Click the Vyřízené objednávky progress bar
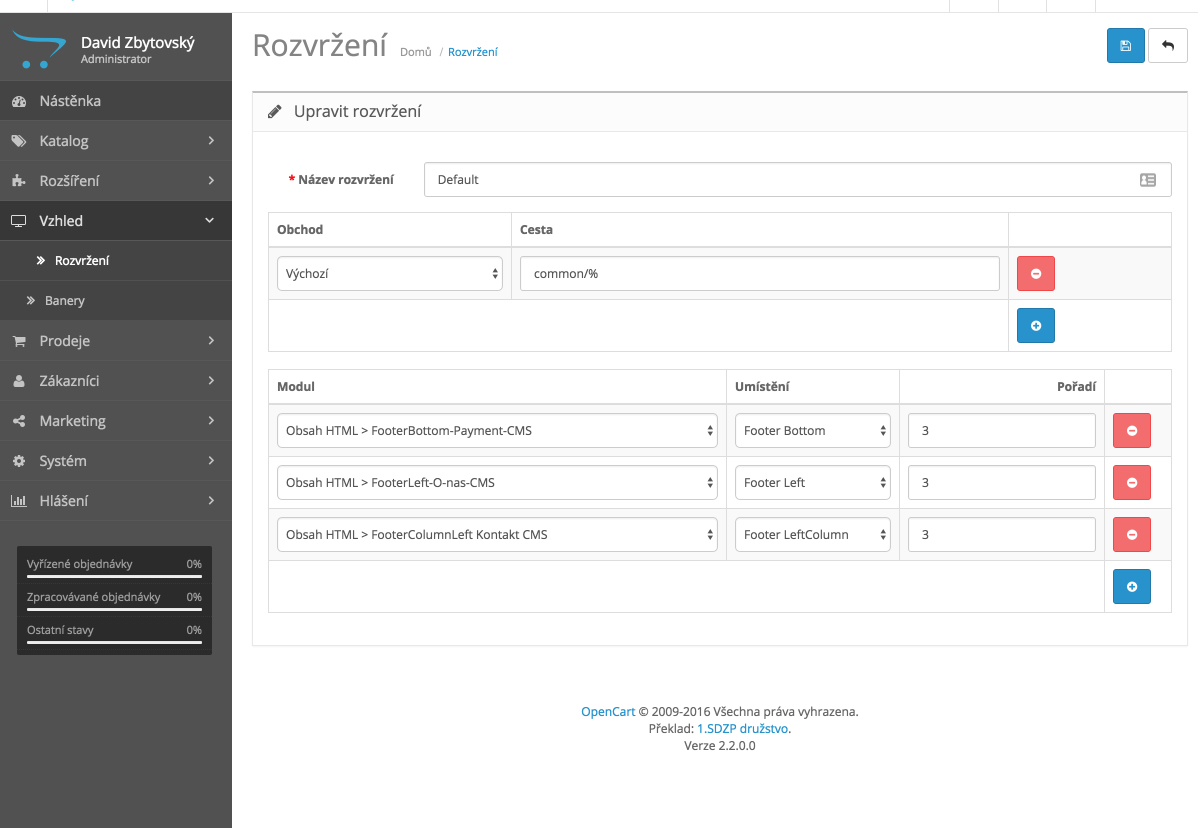Image resolution: width=1198 pixels, height=828 pixels. pos(115,577)
